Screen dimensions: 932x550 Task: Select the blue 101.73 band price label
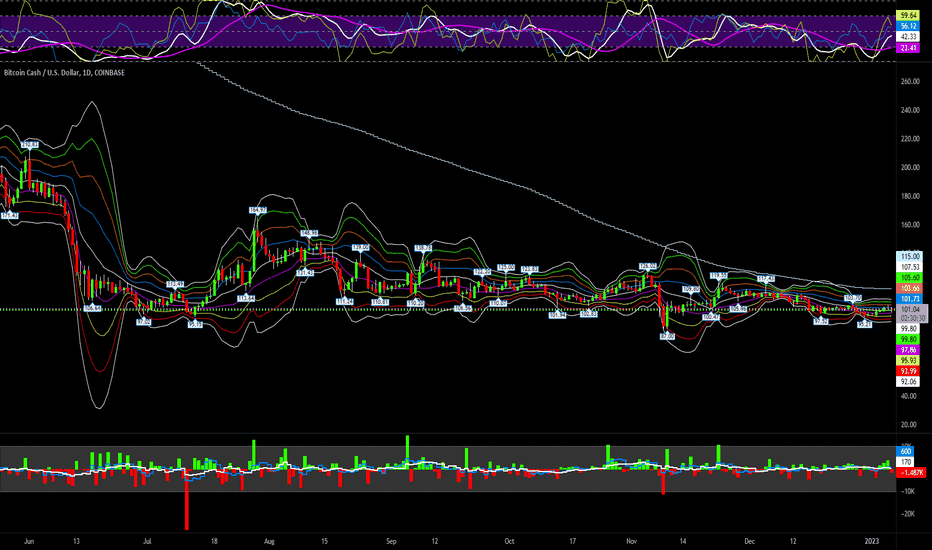pyautogui.click(x=909, y=299)
